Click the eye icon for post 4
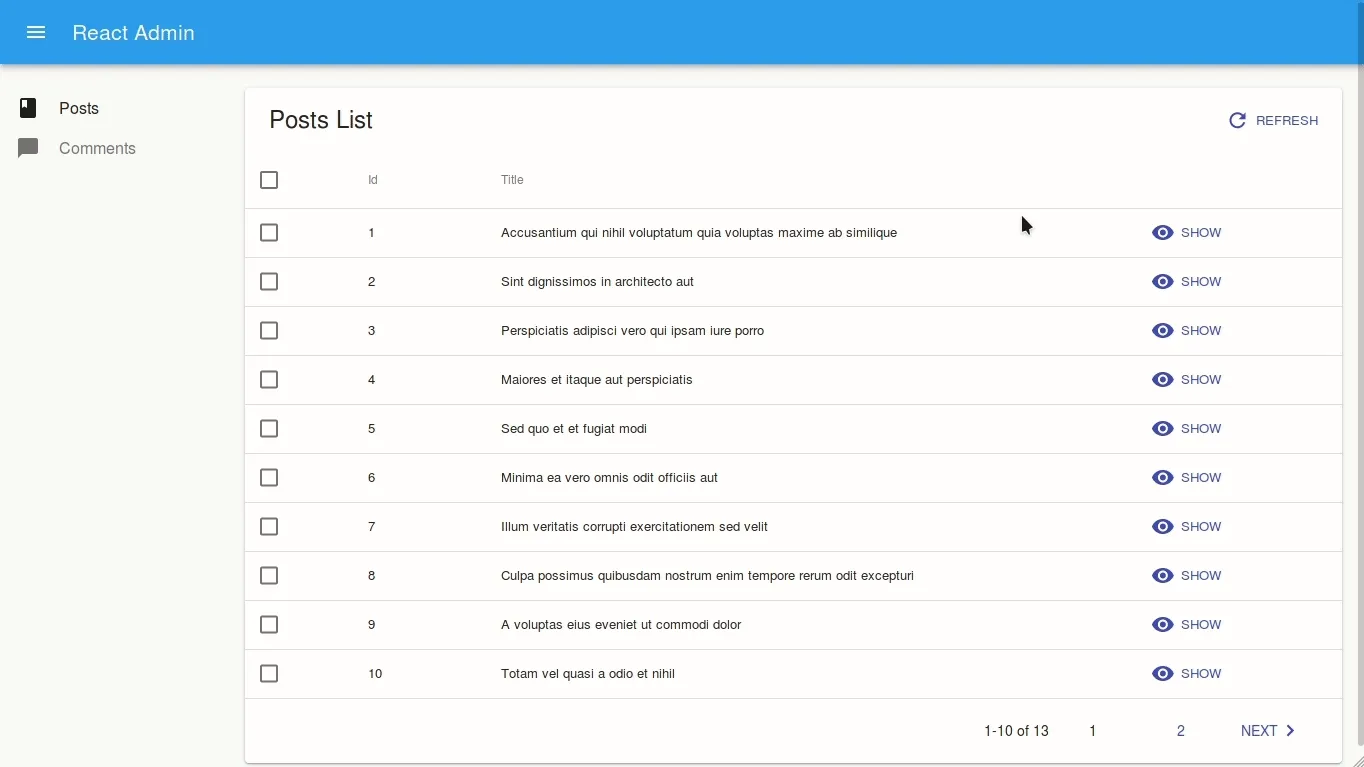Viewport: 1364px width, 767px height. (1162, 380)
